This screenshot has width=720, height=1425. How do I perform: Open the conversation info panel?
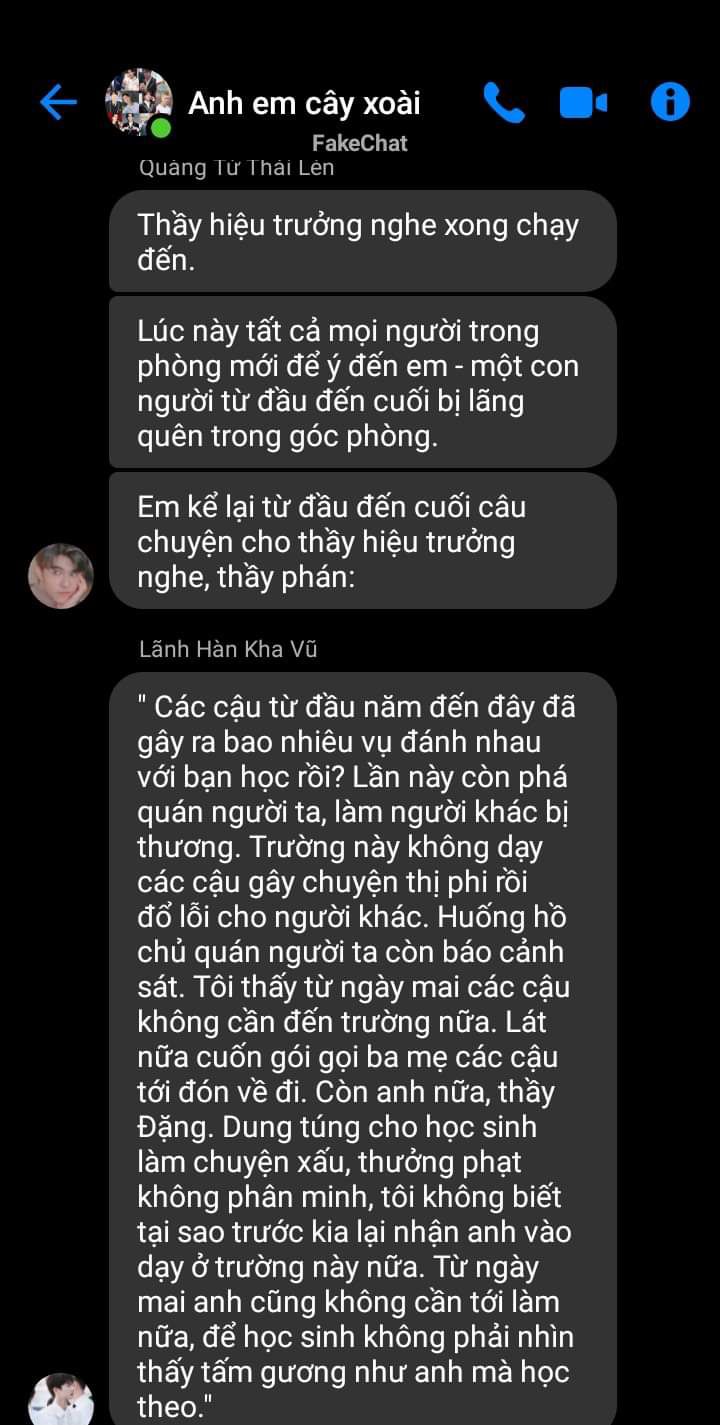click(670, 102)
